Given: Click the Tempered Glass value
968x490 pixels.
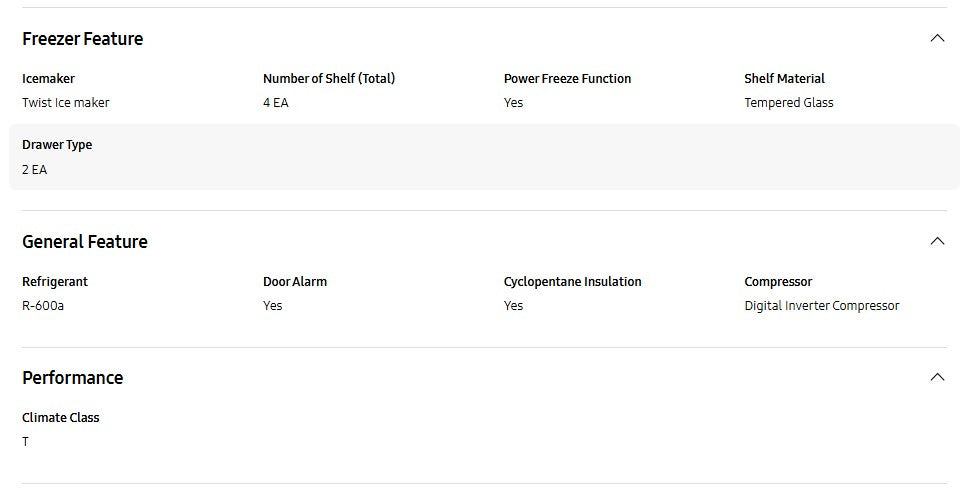Looking at the screenshot, I should coord(788,103).
